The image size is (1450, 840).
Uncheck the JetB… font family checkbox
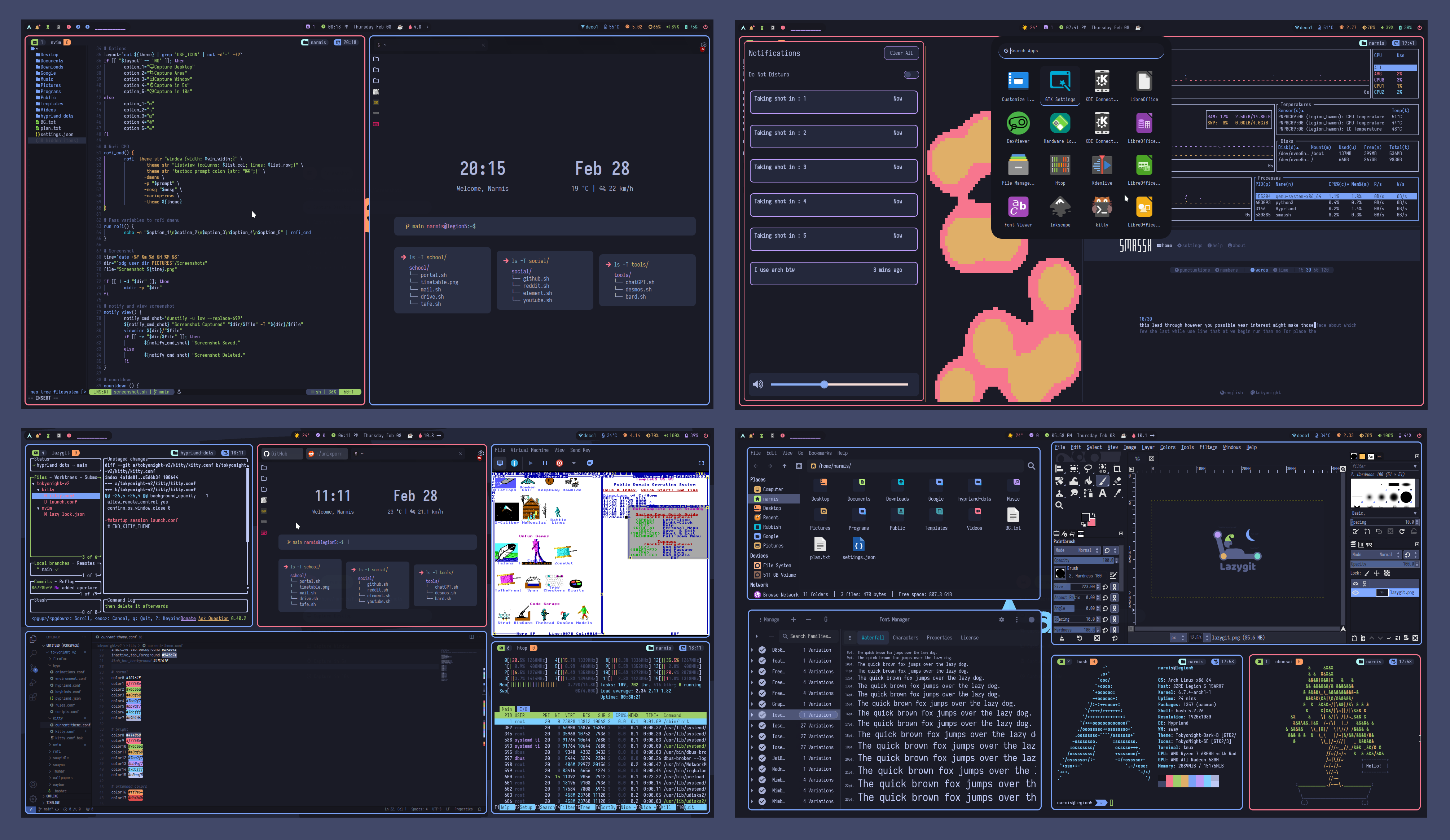tap(763, 758)
